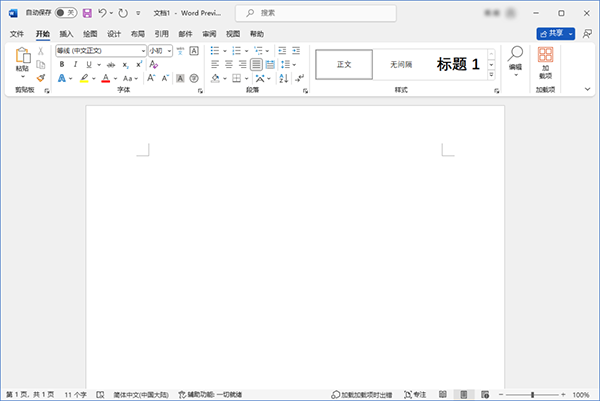Viewport: 600px width, 401px height.
Task: Expand the Styles gallery more arrow
Action: [491, 78]
